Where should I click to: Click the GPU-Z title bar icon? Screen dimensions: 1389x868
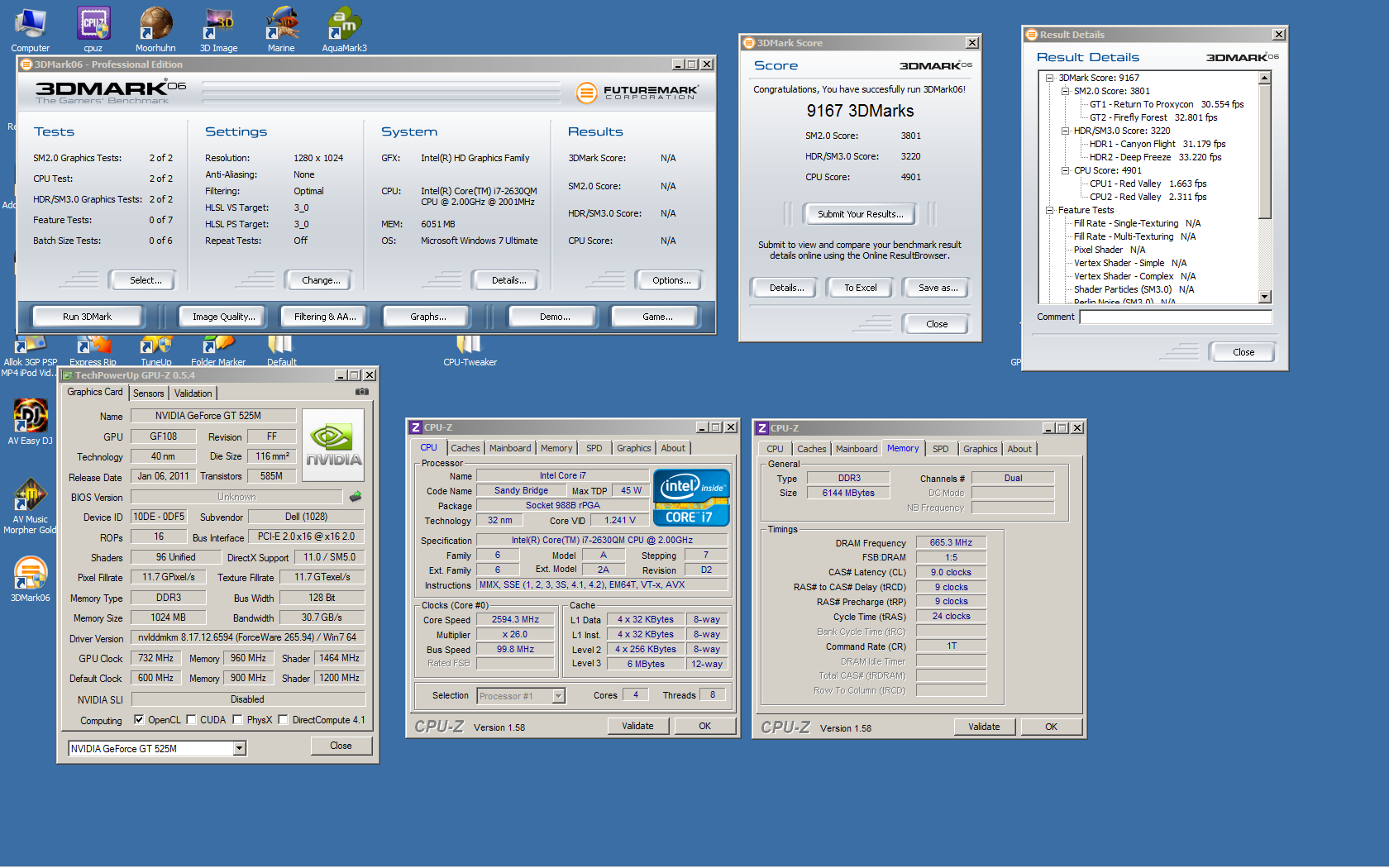click(x=68, y=375)
